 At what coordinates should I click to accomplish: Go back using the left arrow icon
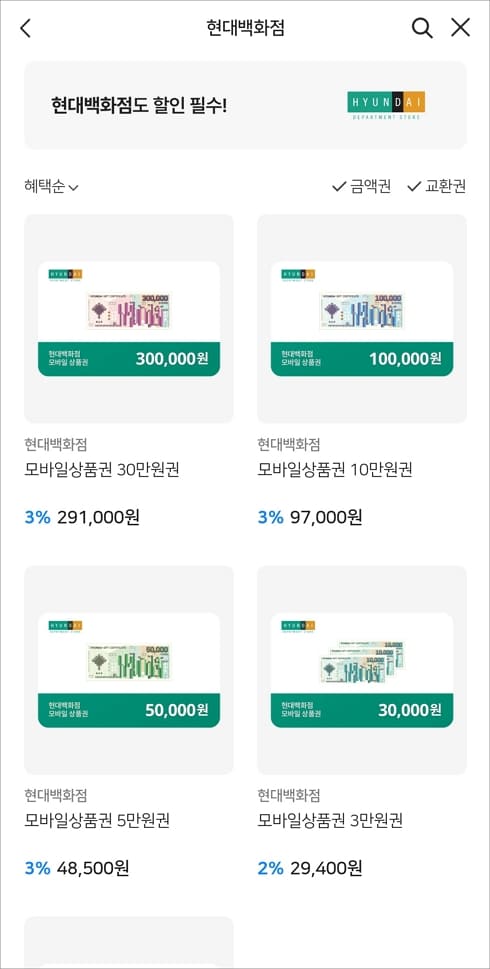pos(25,28)
